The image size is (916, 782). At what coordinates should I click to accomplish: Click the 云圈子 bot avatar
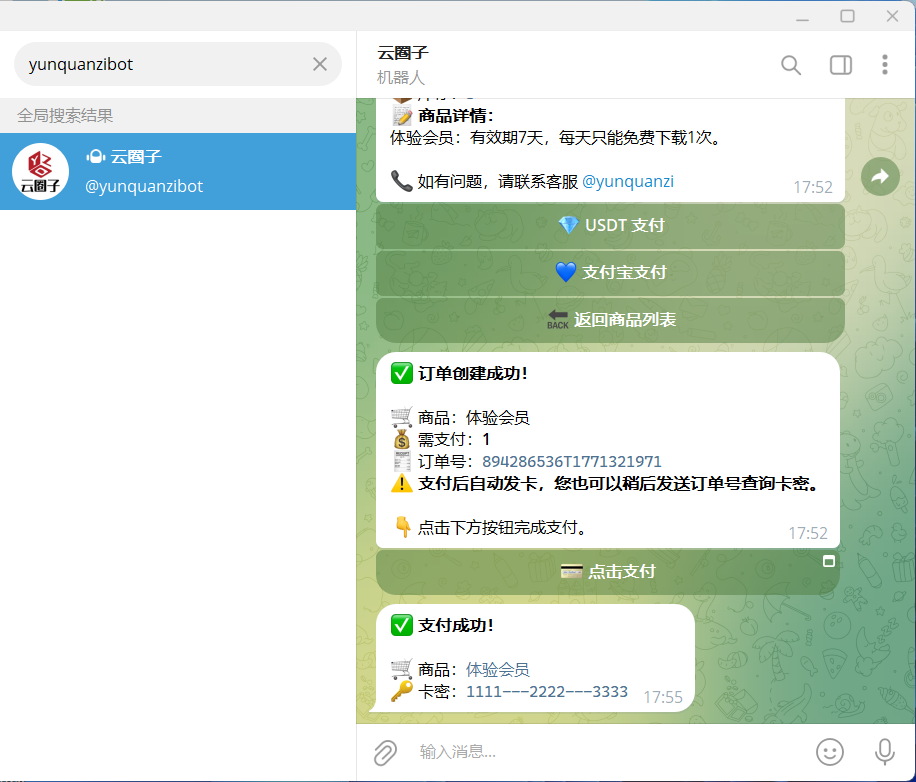click(40, 171)
